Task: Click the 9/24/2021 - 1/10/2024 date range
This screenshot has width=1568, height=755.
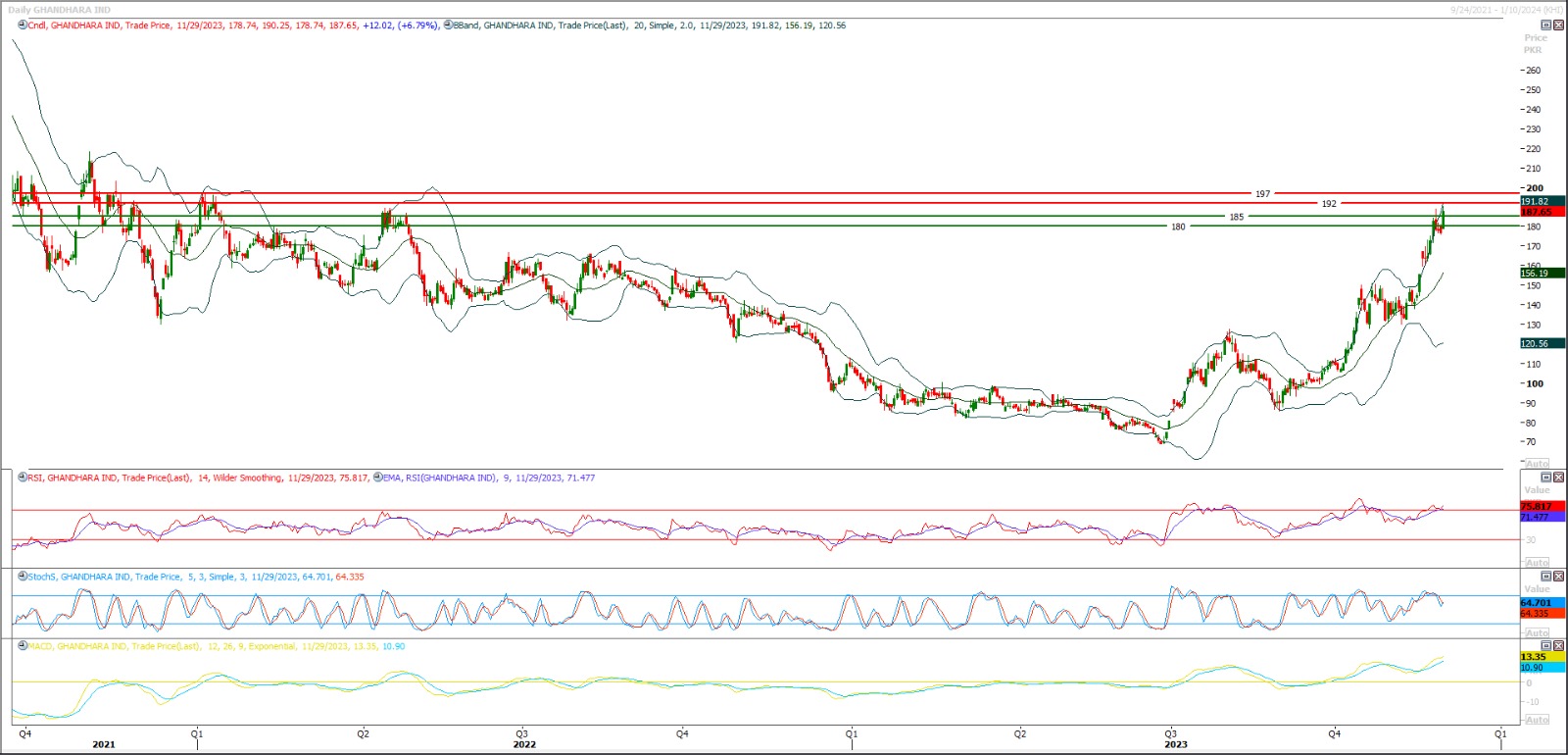Action: coord(1507,10)
